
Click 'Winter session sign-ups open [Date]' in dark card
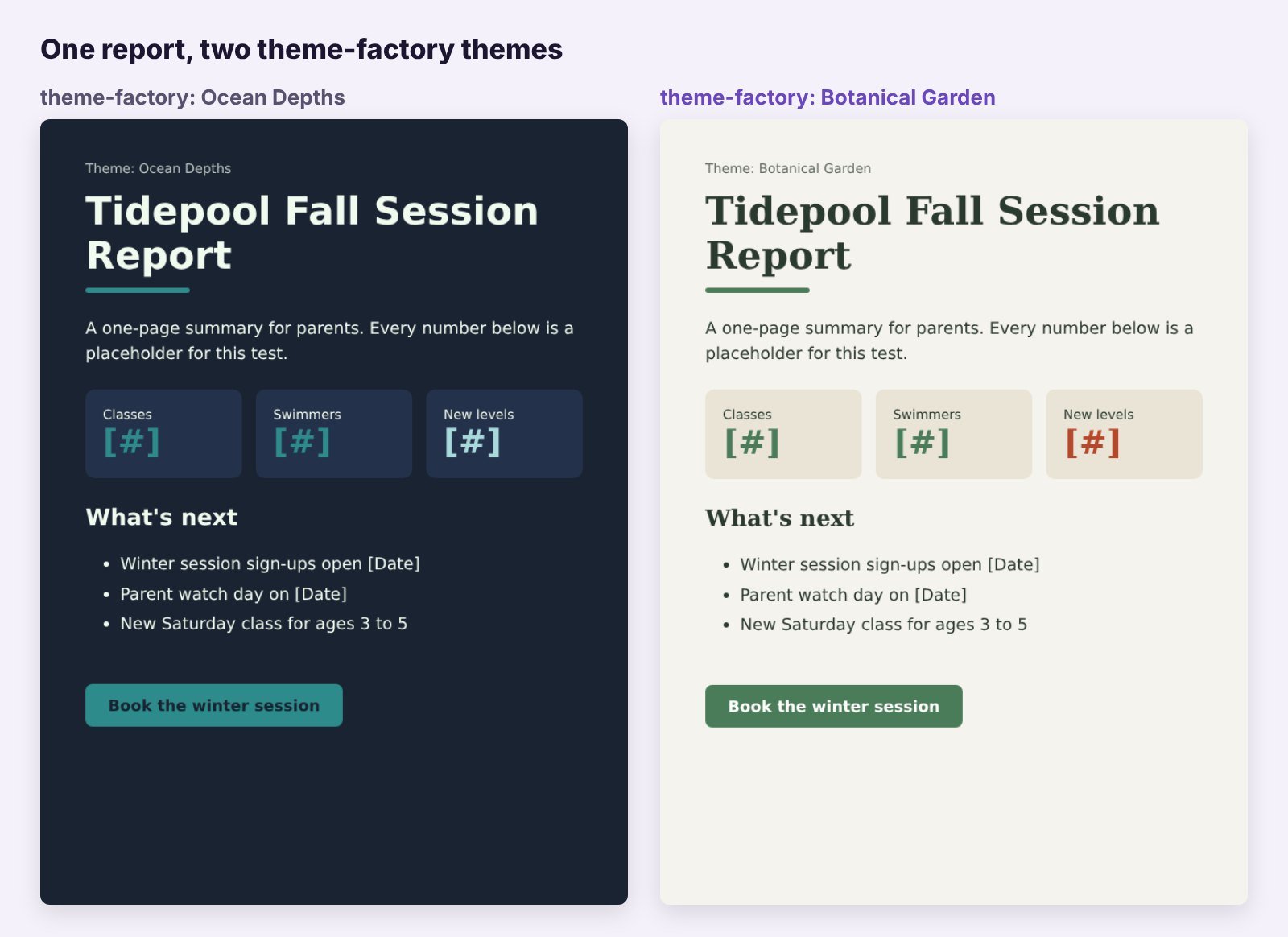click(270, 563)
